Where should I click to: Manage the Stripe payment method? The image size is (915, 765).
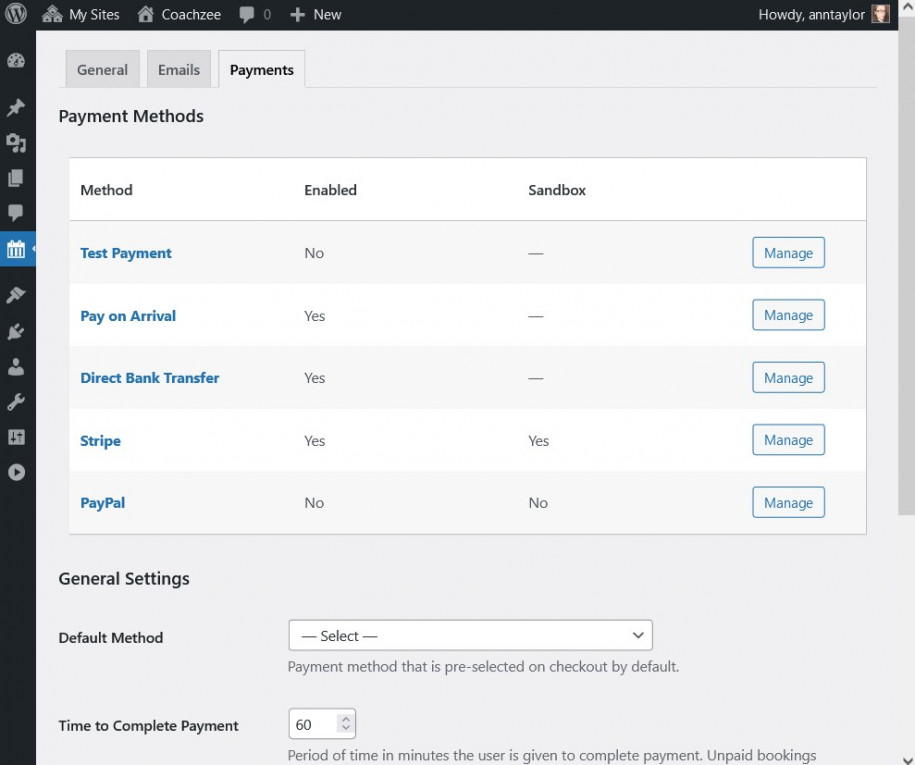[788, 440]
